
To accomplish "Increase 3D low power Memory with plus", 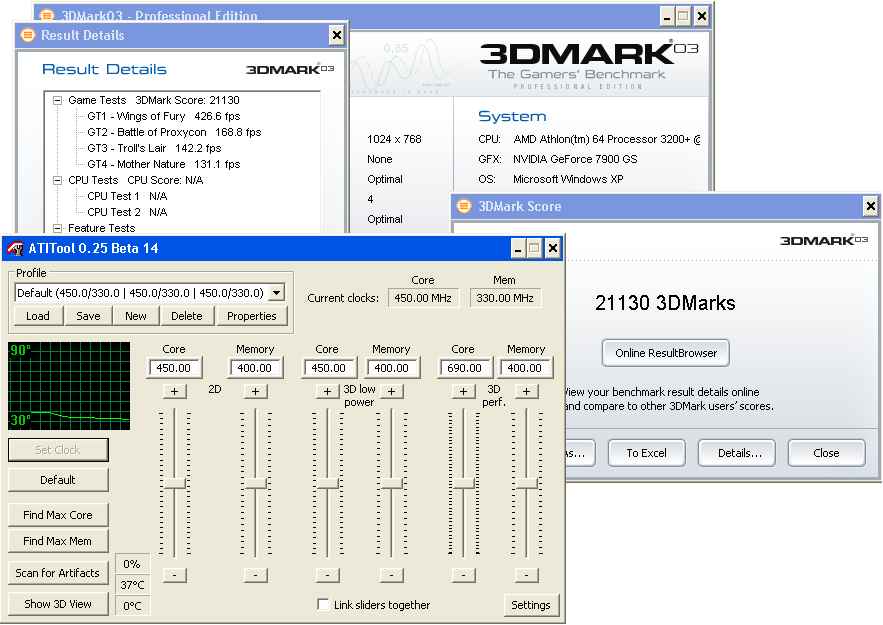I will (x=391, y=391).
